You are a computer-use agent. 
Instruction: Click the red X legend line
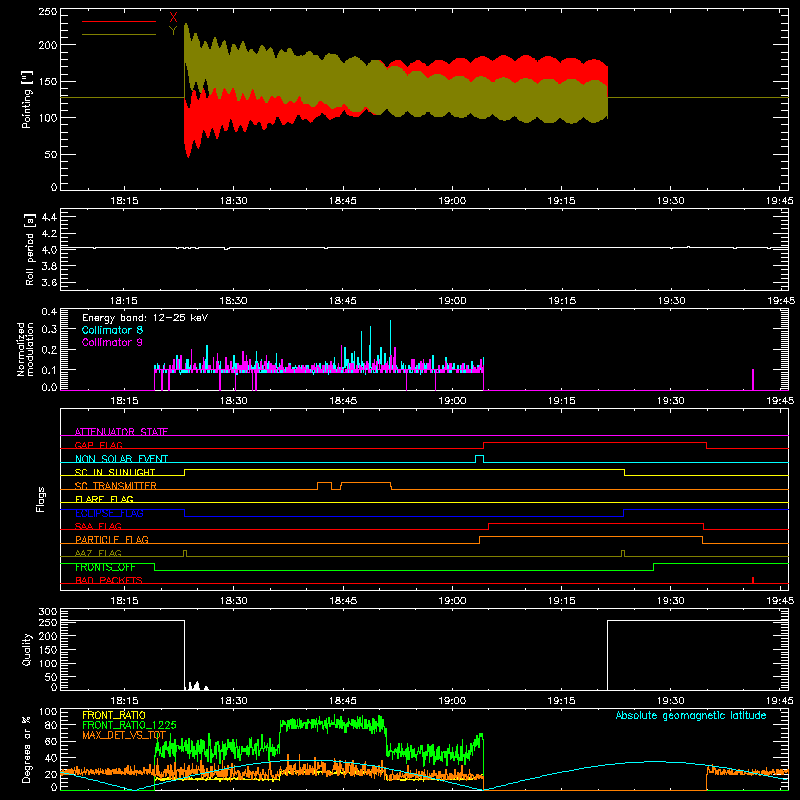(119, 21)
